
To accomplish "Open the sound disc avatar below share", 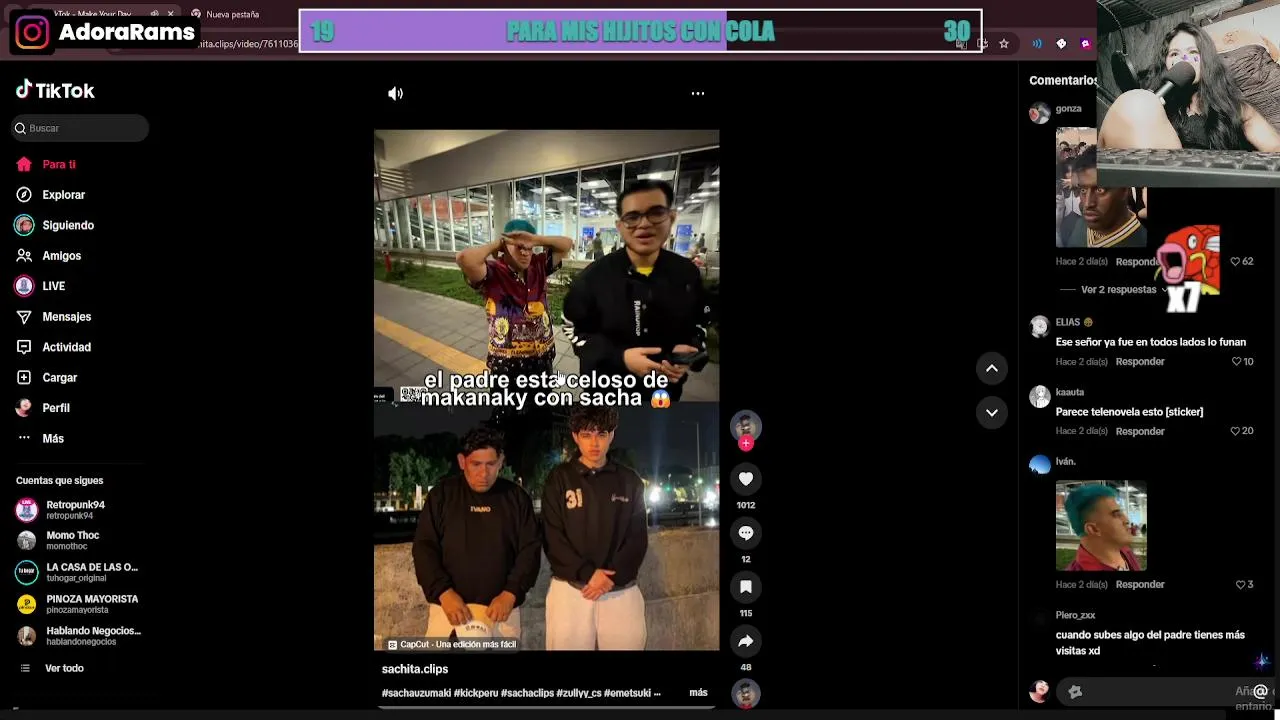I will [x=746, y=694].
